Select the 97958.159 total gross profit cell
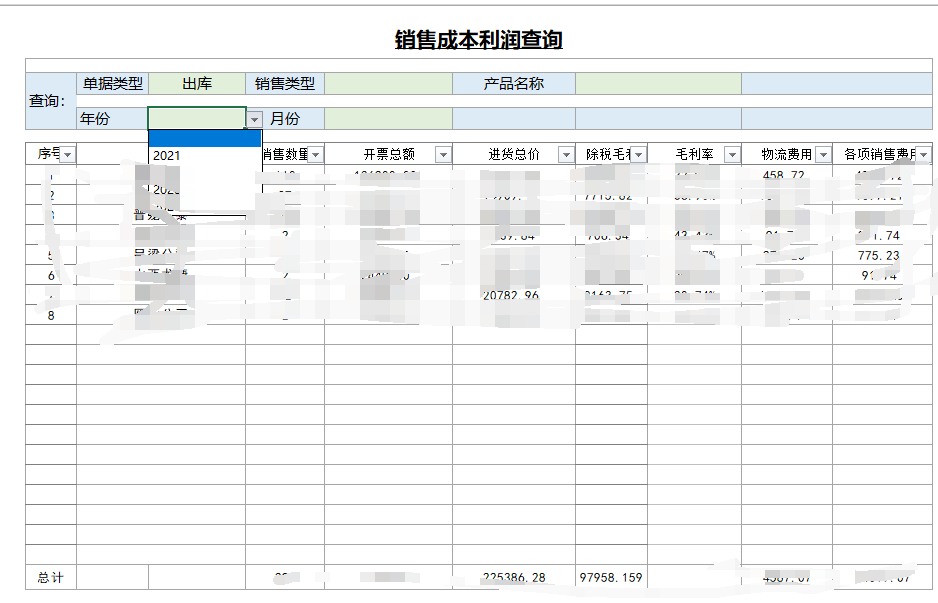 611,577
